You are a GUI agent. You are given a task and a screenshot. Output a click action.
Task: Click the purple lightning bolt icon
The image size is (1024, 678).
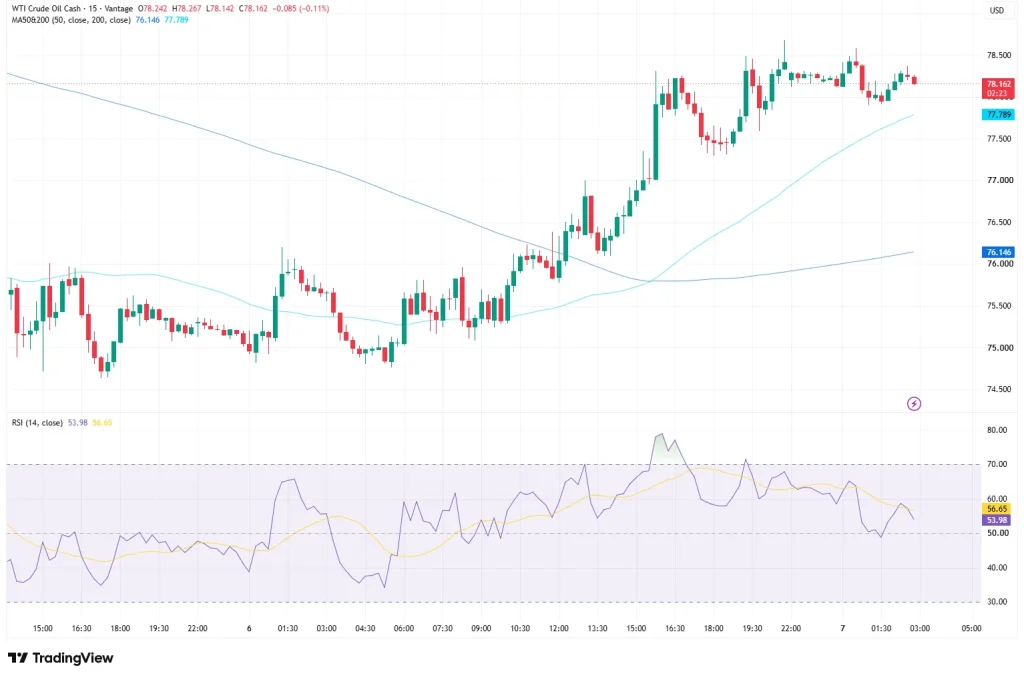[x=914, y=404]
